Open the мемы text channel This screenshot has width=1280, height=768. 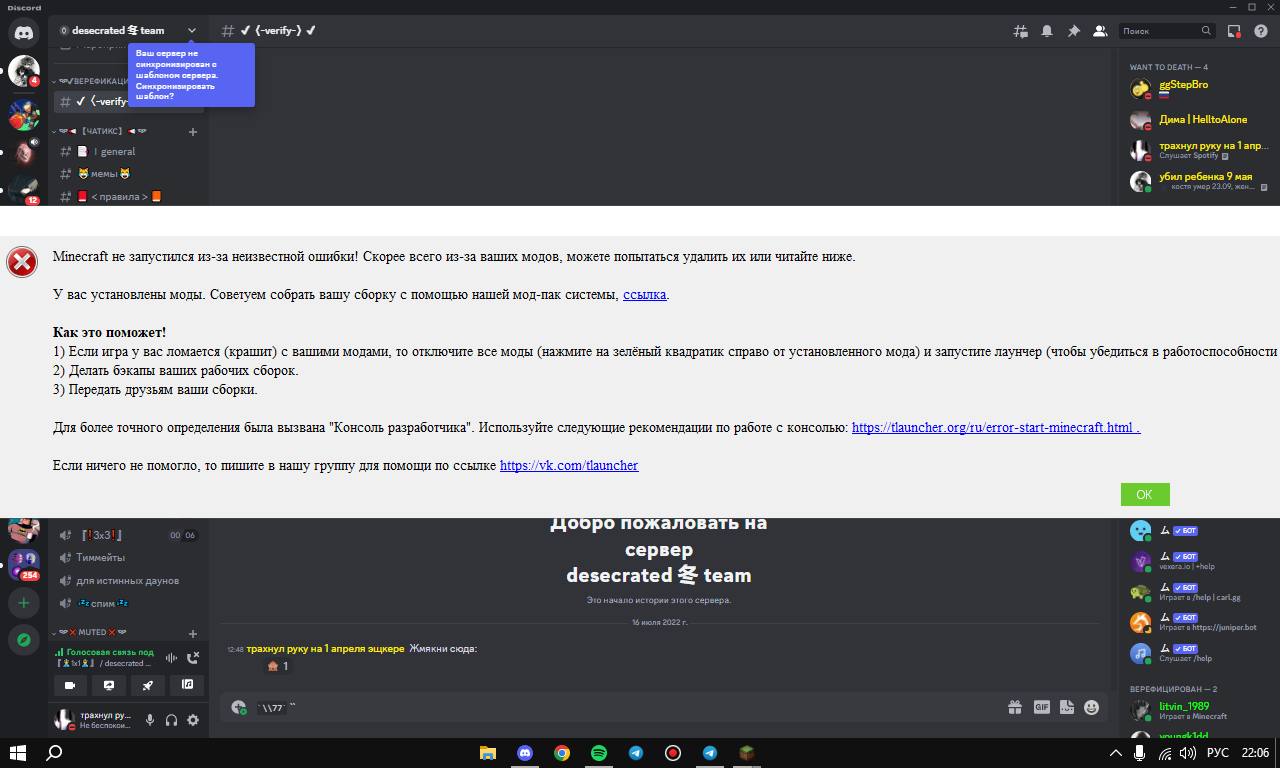coord(129,174)
